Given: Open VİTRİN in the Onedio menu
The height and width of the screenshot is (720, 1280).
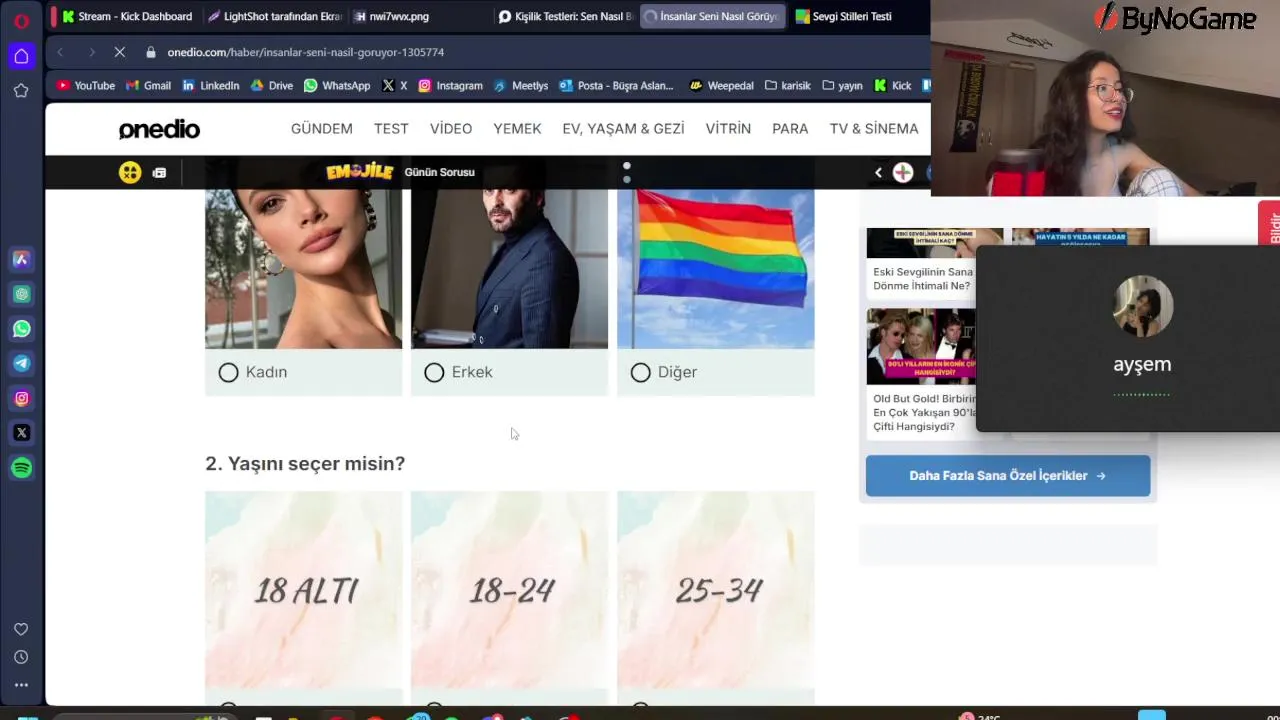Looking at the screenshot, I should 728,129.
